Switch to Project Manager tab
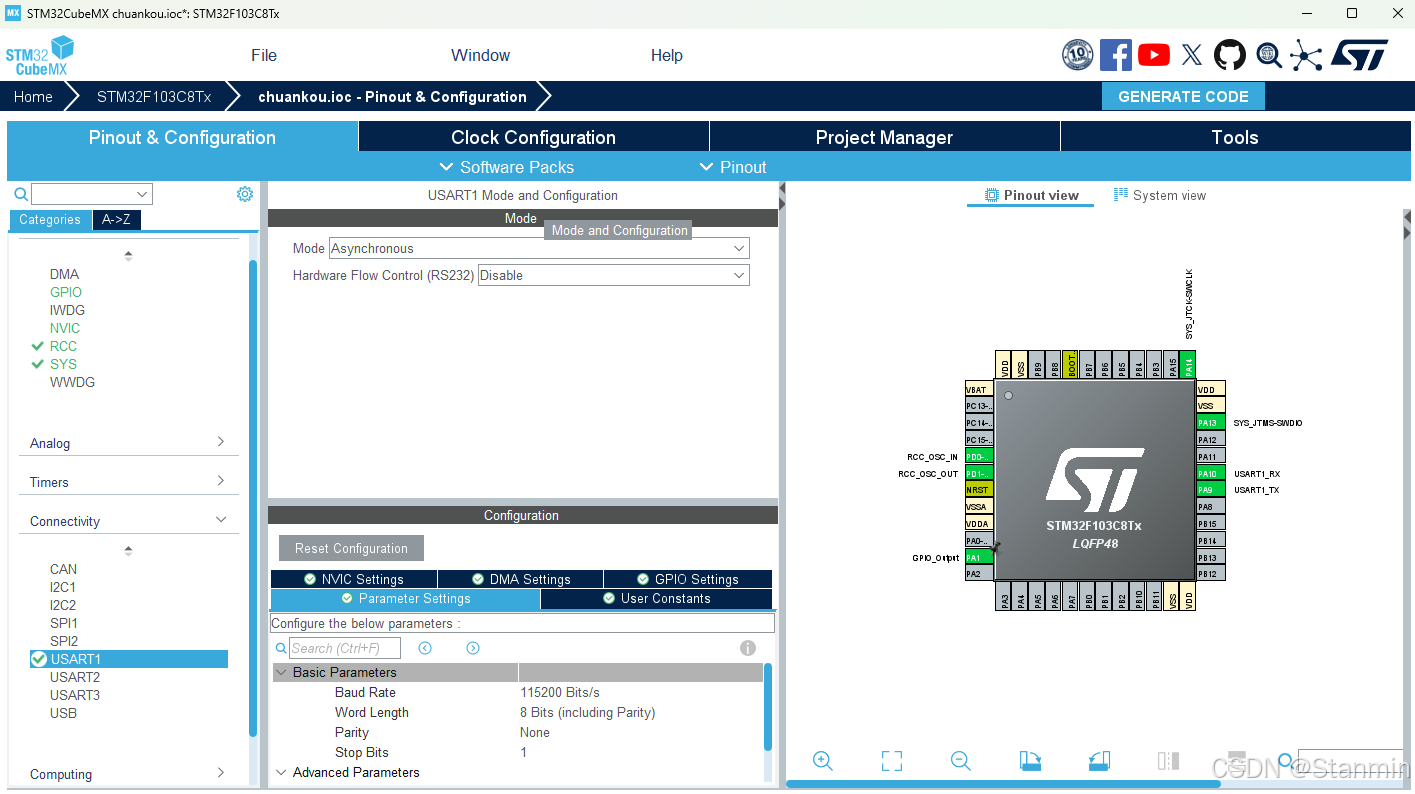 (x=884, y=137)
